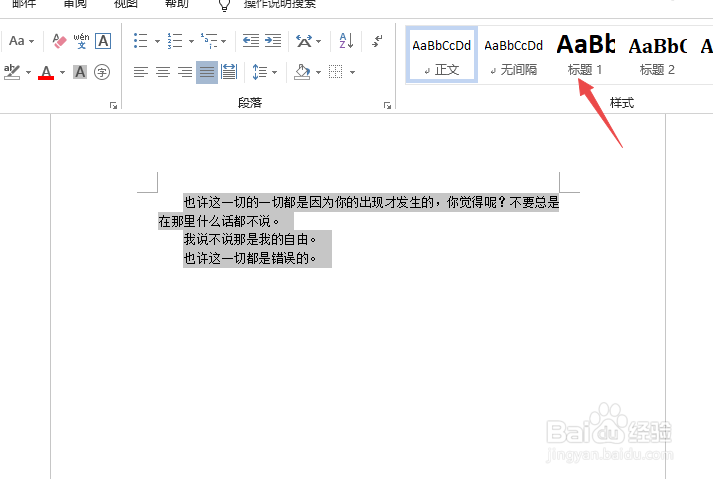Apply the text highlight color
The image size is (713, 479).
(x=12, y=72)
